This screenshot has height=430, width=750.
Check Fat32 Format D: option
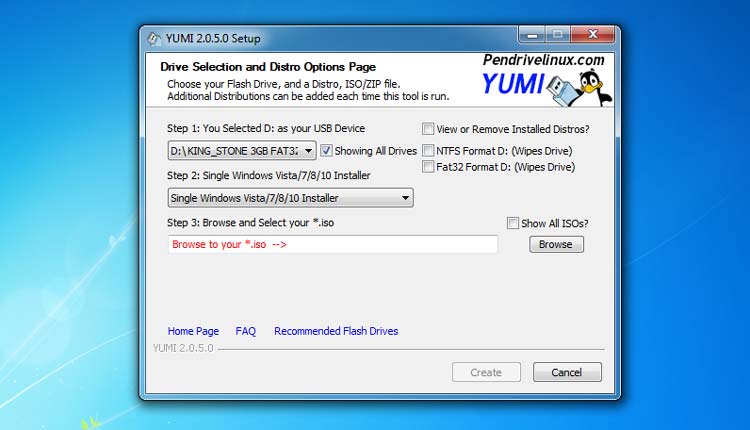pos(428,166)
